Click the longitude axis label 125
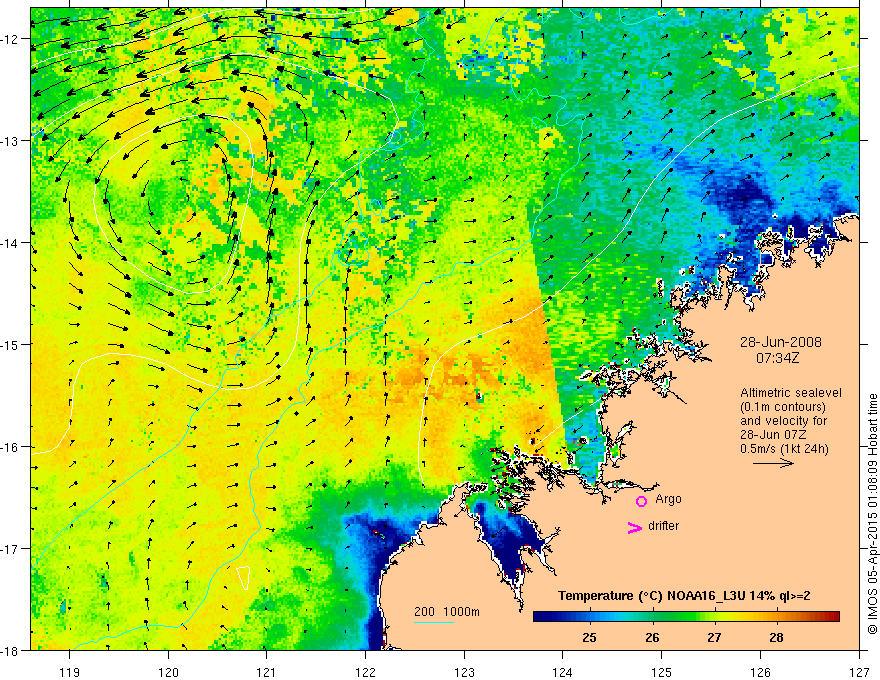 pyautogui.click(x=662, y=672)
